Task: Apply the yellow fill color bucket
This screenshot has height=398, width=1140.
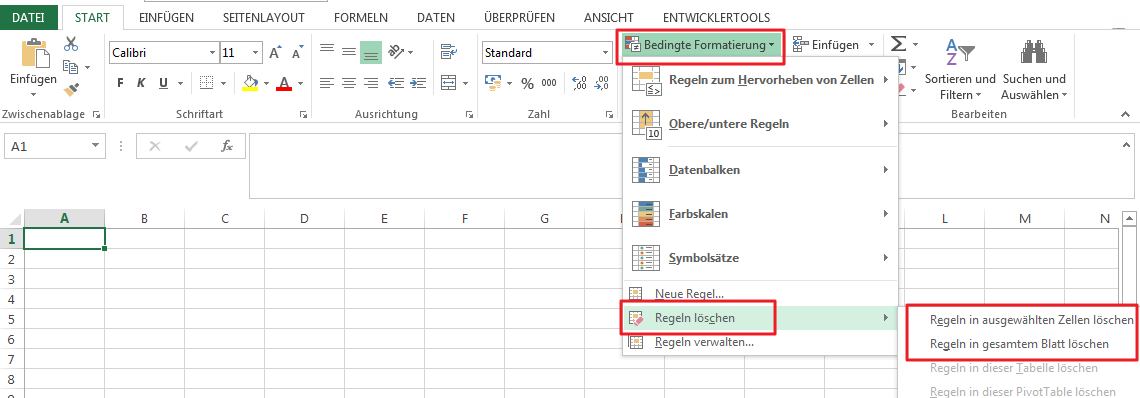Action: point(251,83)
